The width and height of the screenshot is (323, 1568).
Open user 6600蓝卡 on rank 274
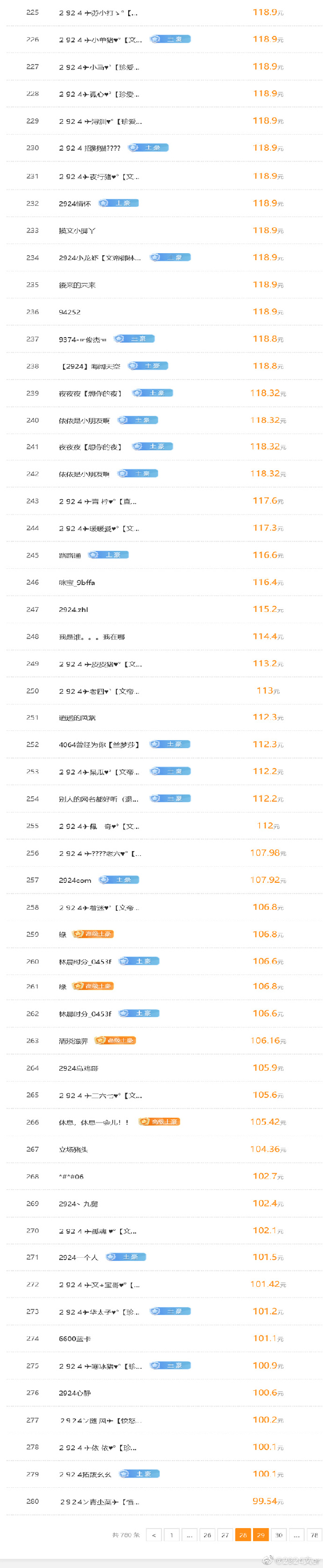click(x=75, y=1338)
